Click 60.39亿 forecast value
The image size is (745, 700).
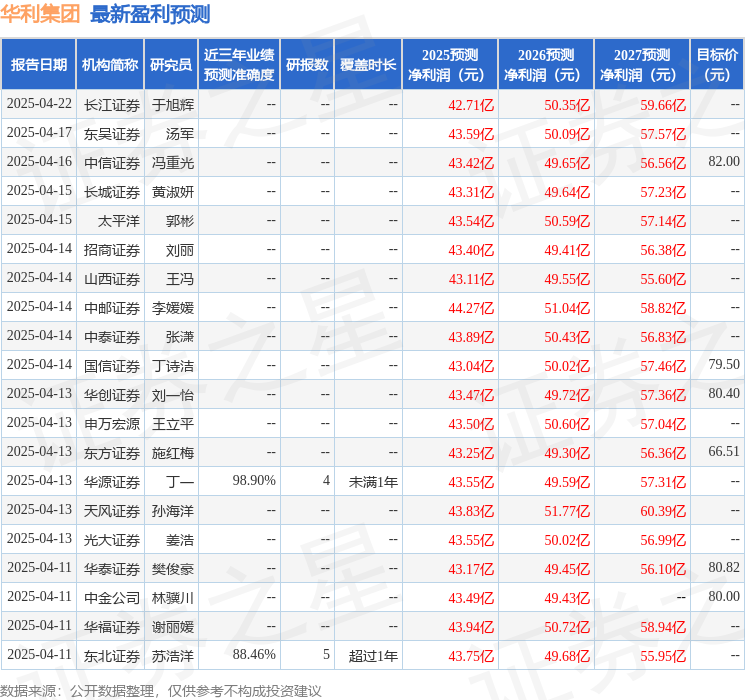click(x=663, y=511)
